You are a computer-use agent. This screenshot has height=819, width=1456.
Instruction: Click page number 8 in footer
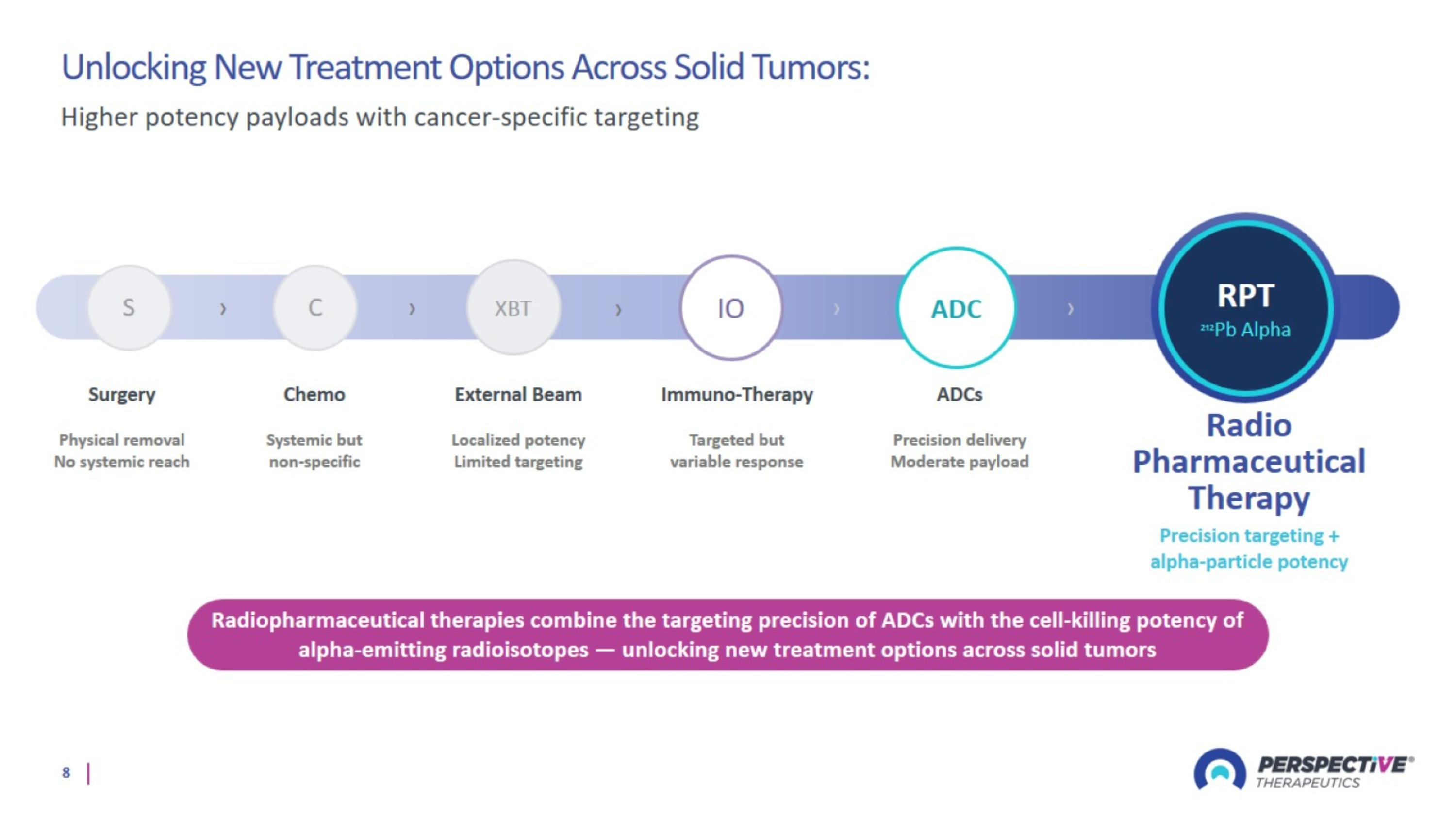pyautogui.click(x=66, y=773)
